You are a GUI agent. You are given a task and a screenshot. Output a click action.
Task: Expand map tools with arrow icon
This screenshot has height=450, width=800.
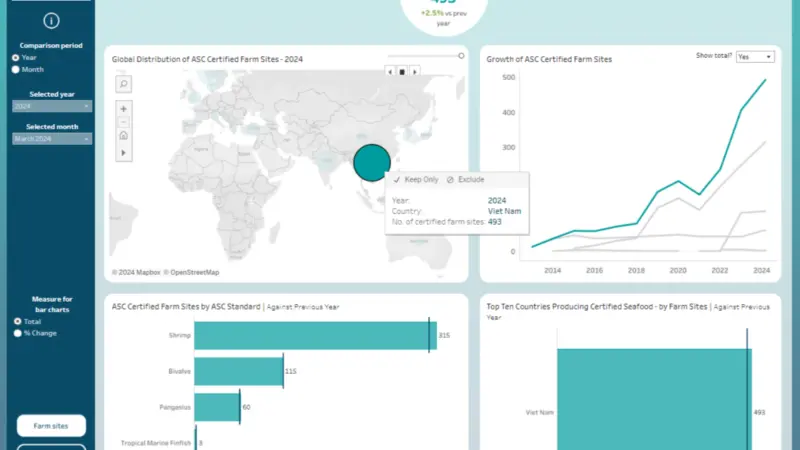[x=123, y=153]
